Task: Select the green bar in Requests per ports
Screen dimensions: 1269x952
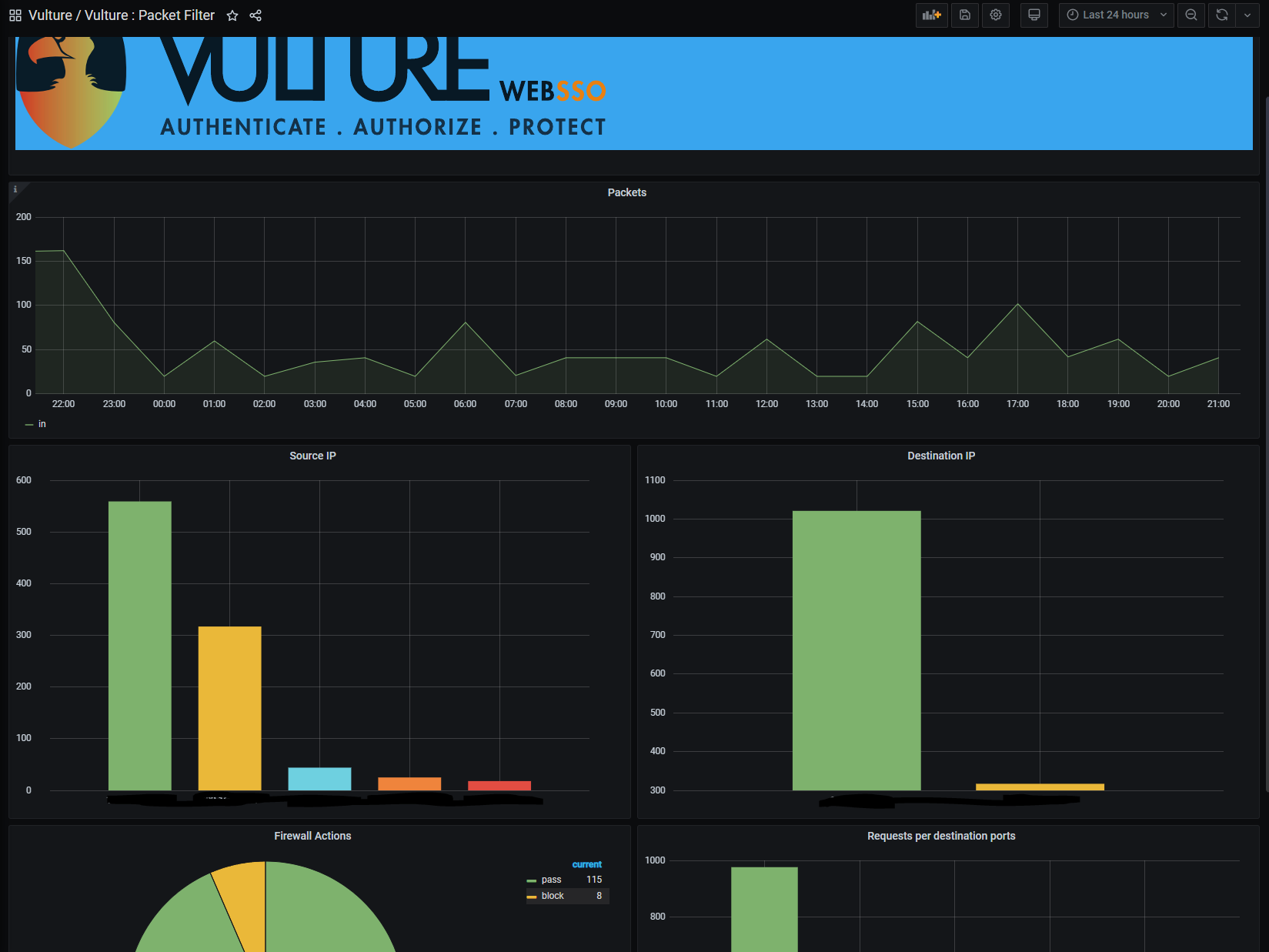Action: (x=764, y=909)
